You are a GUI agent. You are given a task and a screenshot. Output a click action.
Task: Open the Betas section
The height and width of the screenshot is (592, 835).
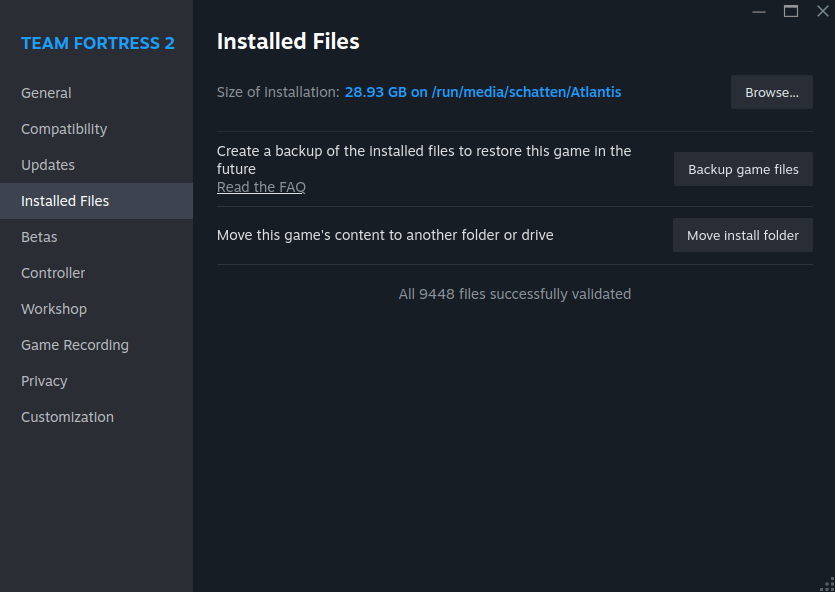pos(39,237)
